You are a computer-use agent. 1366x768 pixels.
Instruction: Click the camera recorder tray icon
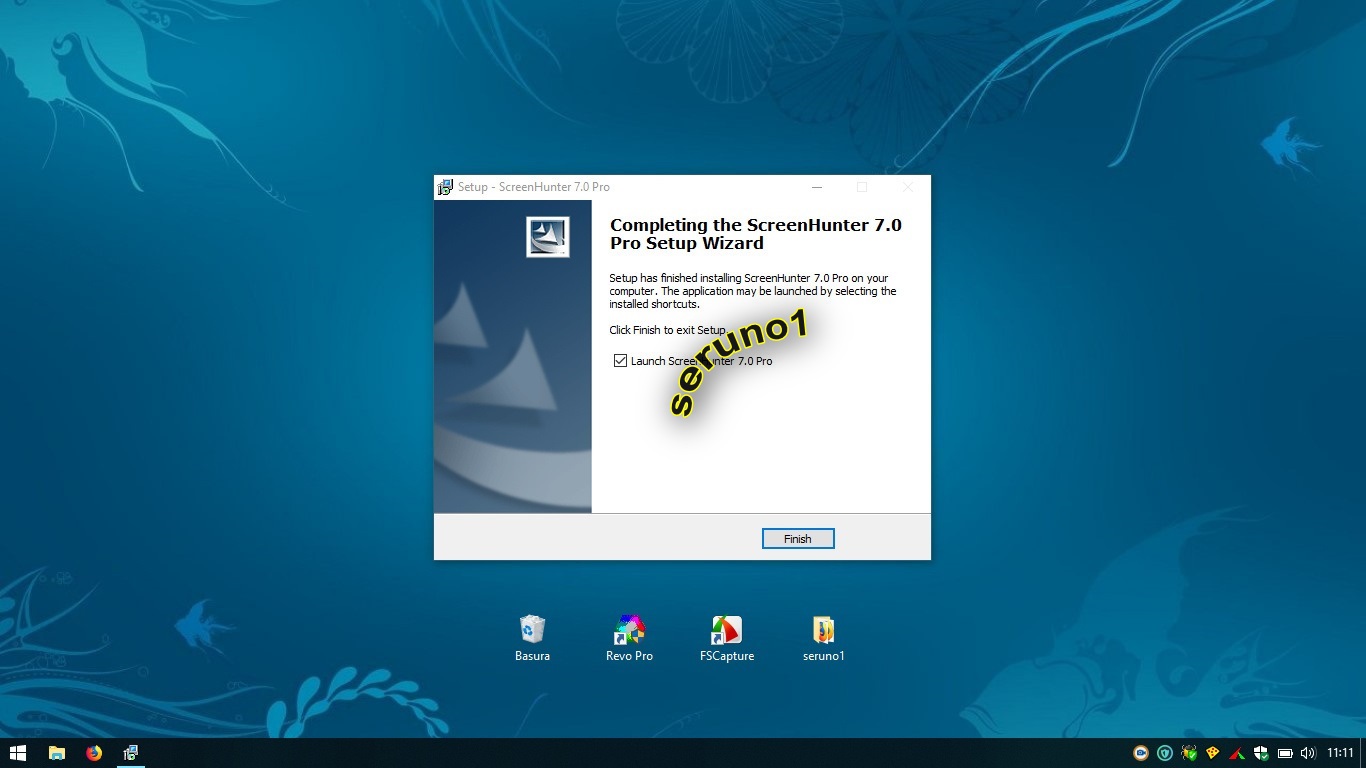click(1140, 753)
